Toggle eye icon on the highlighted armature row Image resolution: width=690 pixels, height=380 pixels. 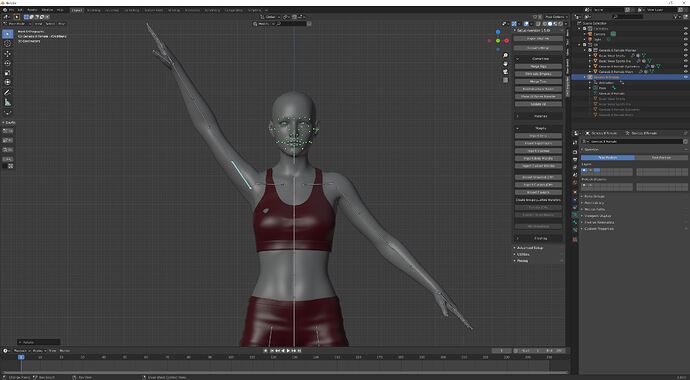point(686,77)
